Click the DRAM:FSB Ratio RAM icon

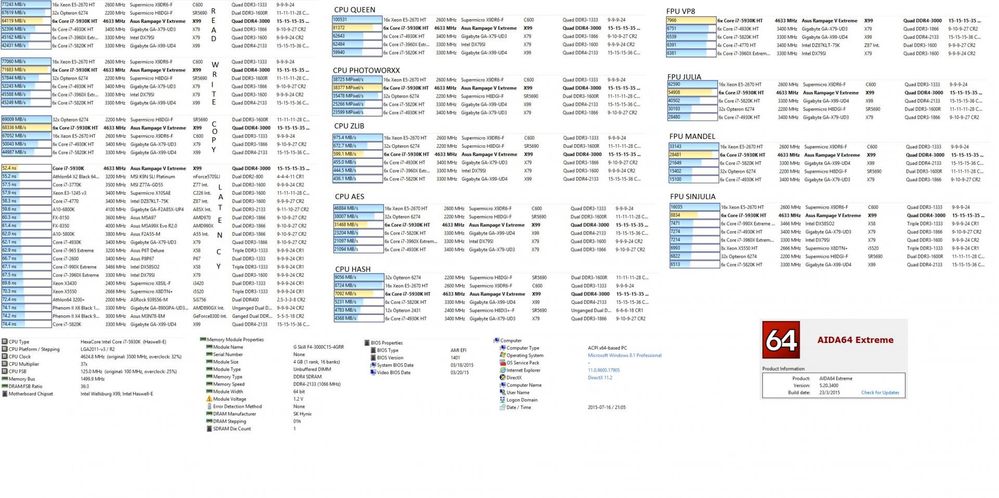[x=4, y=387]
